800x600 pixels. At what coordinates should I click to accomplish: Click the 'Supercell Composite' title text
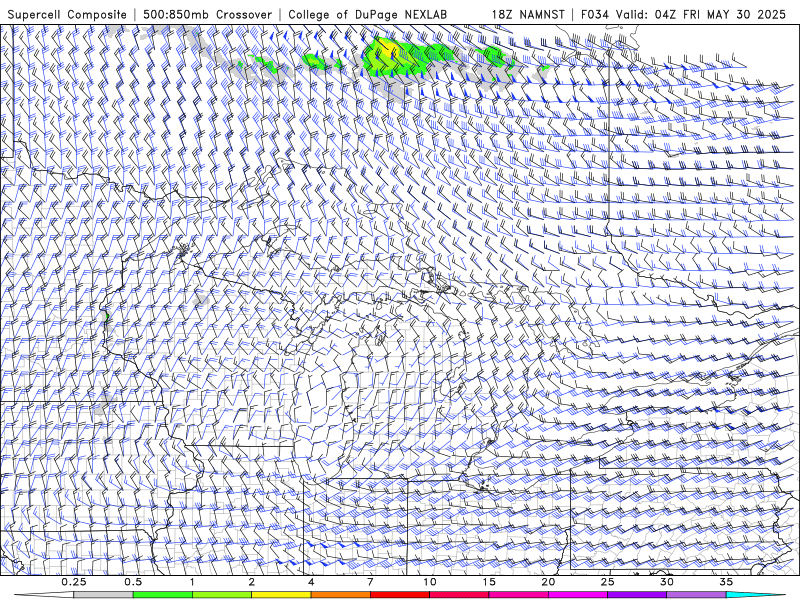[67, 14]
